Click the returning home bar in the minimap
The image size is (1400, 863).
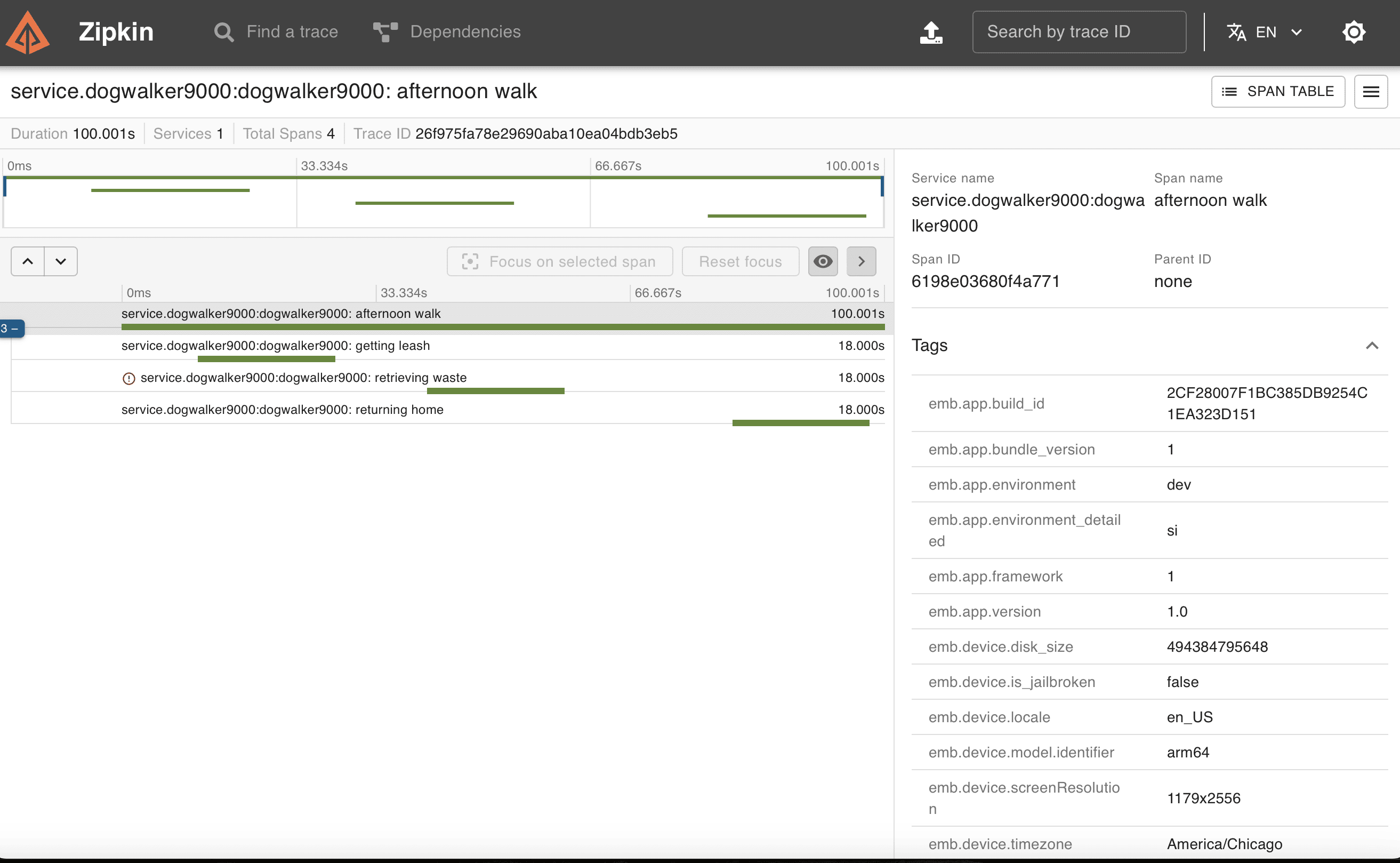click(x=787, y=215)
